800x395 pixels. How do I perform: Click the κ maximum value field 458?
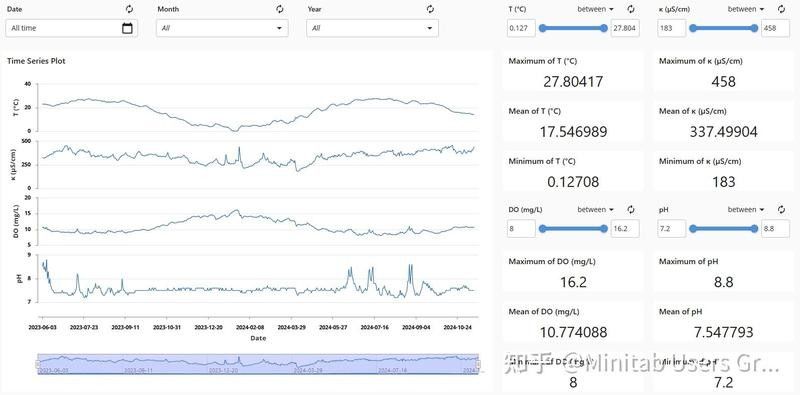click(776, 28)
